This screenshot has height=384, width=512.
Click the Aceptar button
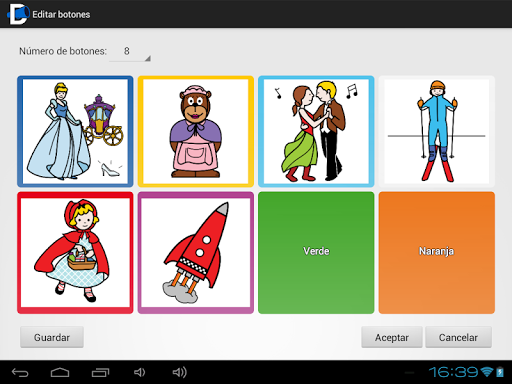click(x=392, y=337)
